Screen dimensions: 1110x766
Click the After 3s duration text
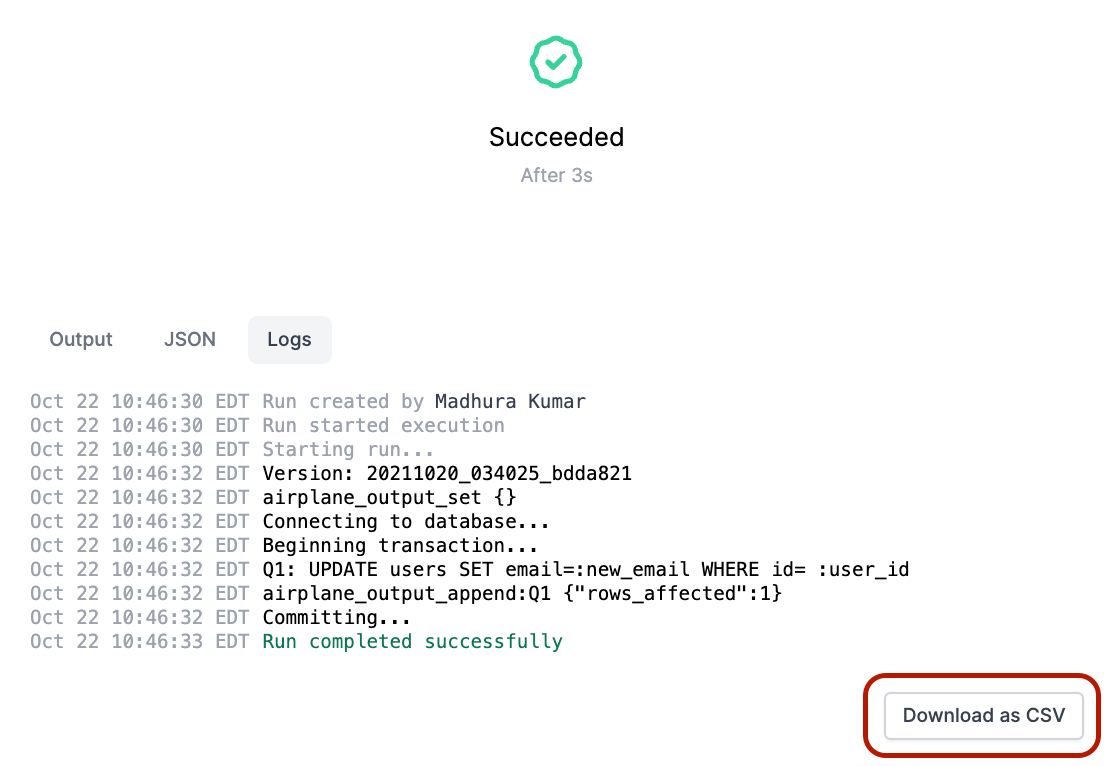(556, 175)
